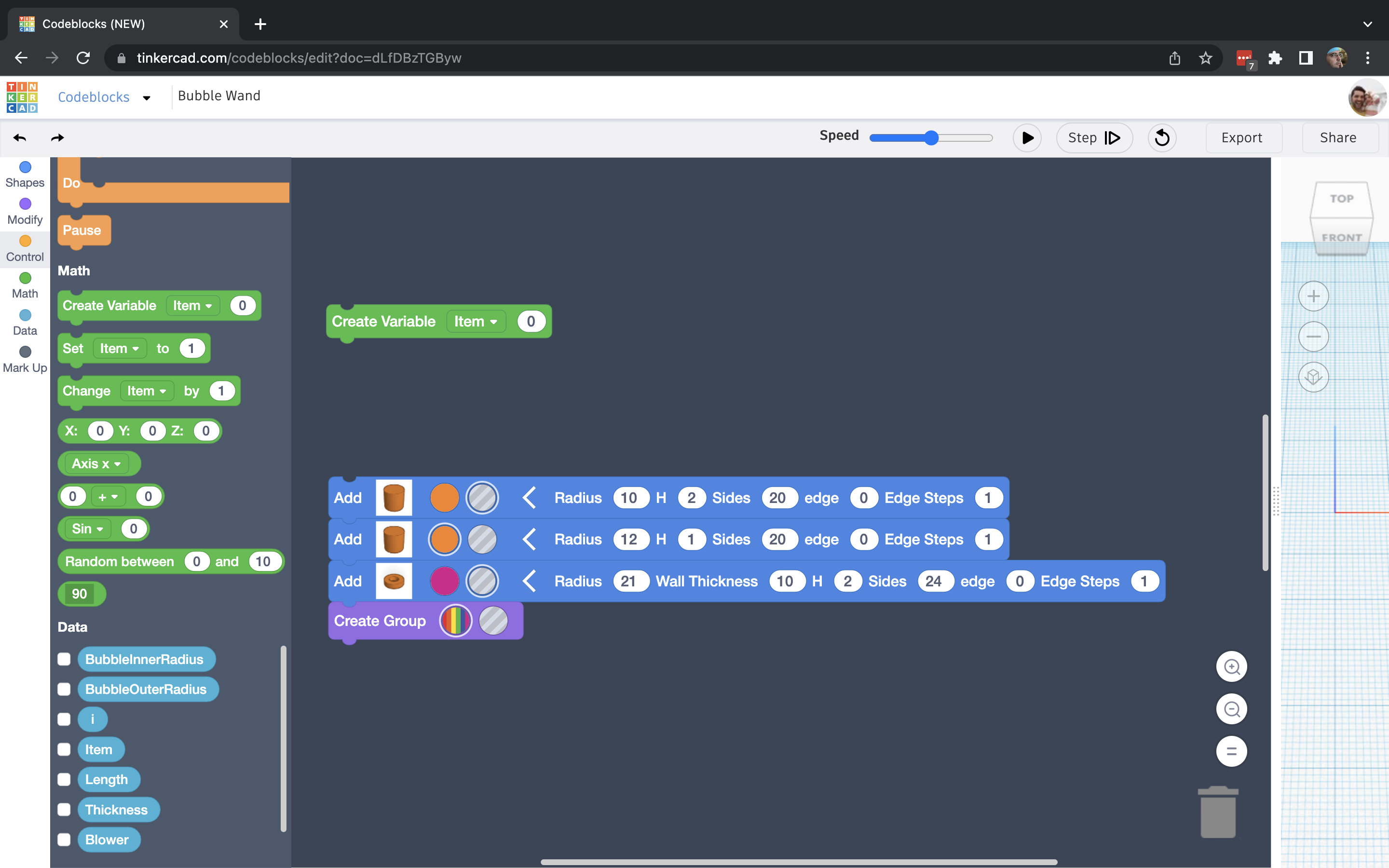Check the Blower variable checkbox
This screenshot has height=868, width=1389.
click(64, 839)
